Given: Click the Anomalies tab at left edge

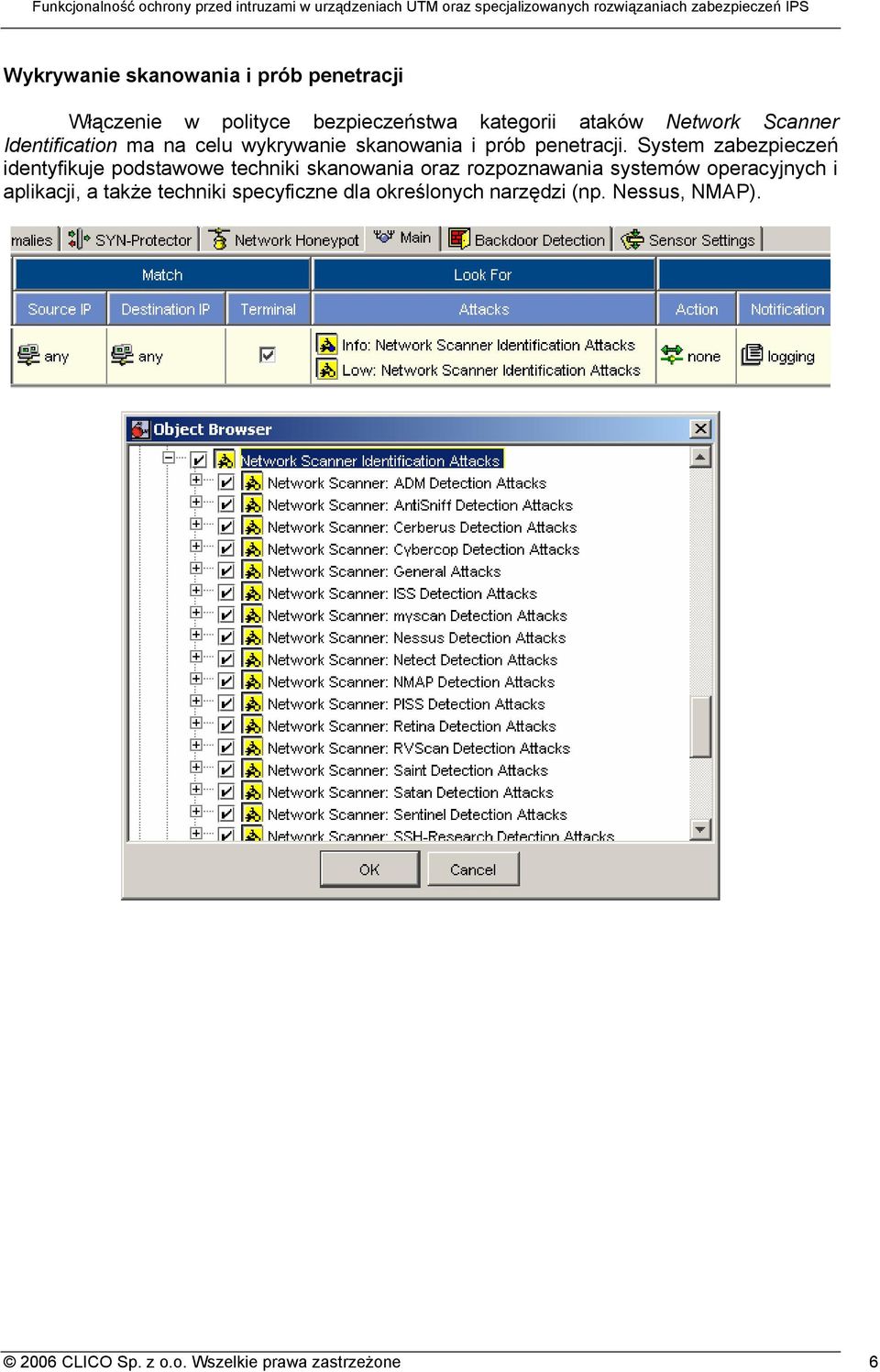Looking at the screenshot, I should point(34,239).
